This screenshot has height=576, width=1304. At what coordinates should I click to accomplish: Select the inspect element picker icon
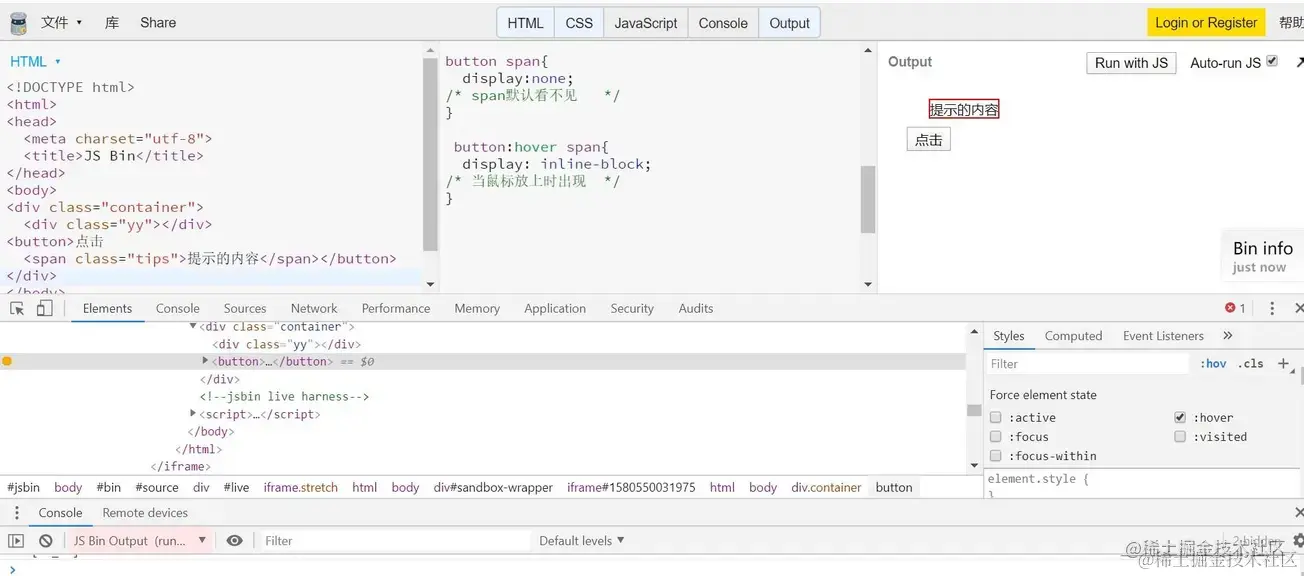(17, 308)
